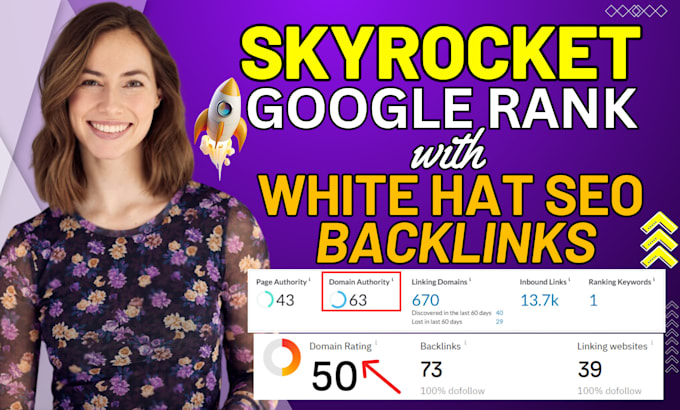Click the Domain Authority info icon
Image resolution: width=680 pixels, height=410 pixels.
[x=392, y=281]
